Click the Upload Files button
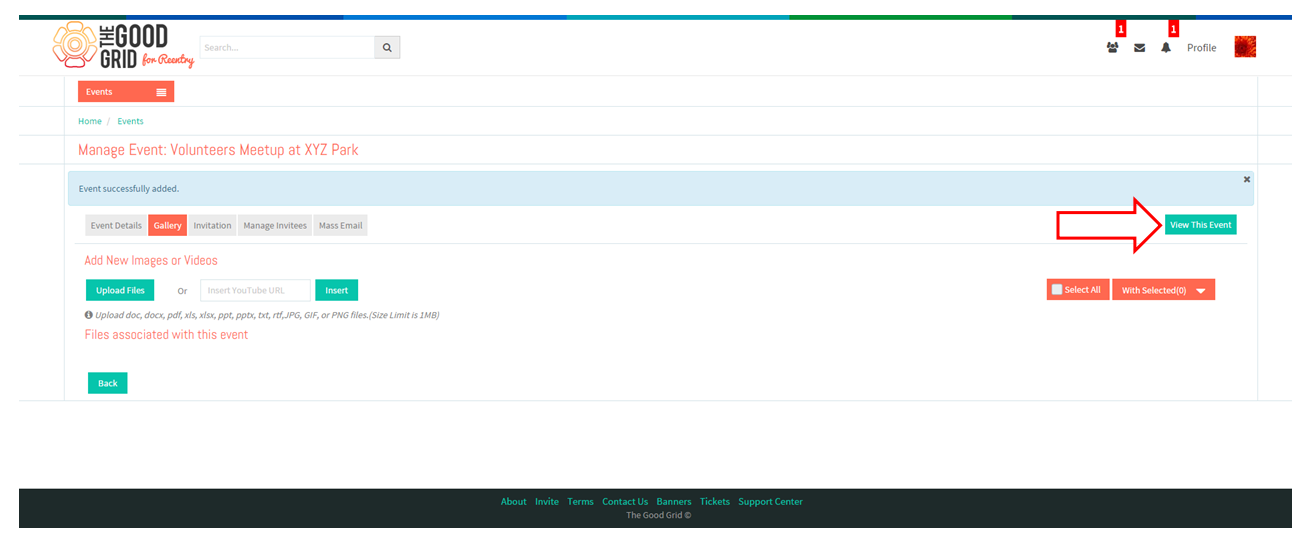The width and height of the screenshot is (1309, 551). pos(120,290)
